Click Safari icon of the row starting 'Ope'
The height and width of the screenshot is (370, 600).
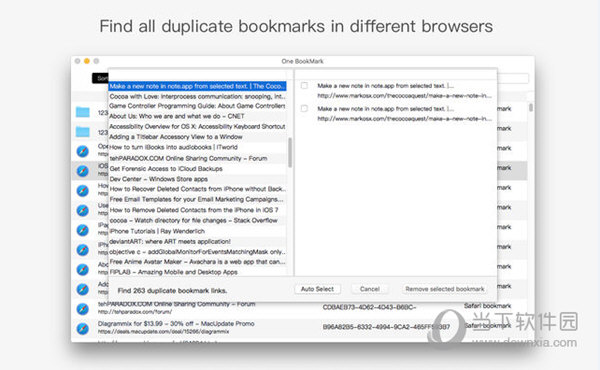pyautogui.click(x=82, y=152)
